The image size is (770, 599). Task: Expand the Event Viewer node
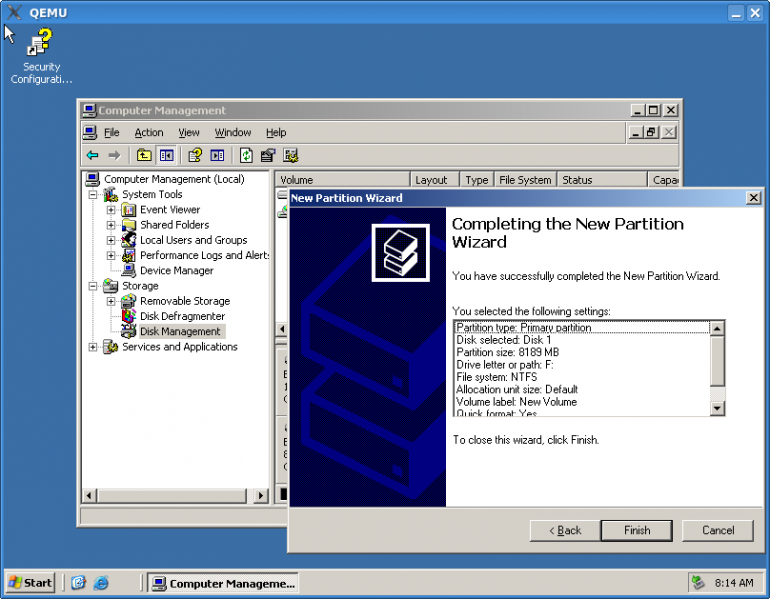(x=111, y=210)
